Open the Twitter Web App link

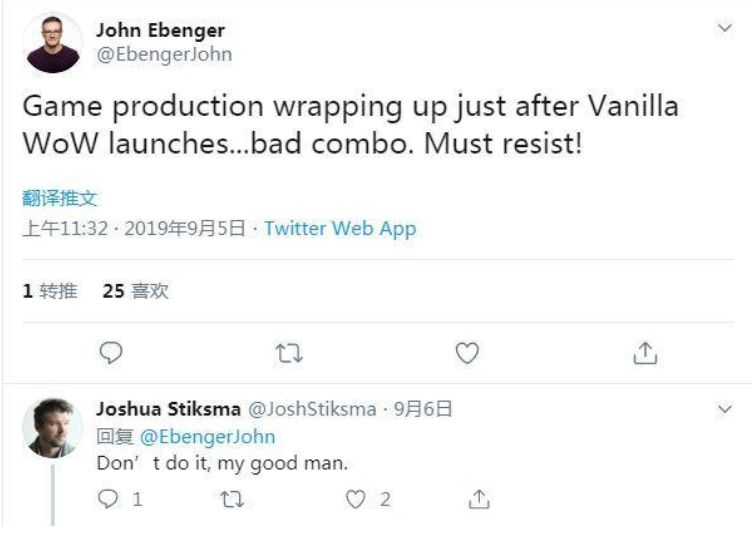click(x=340, y=228)
